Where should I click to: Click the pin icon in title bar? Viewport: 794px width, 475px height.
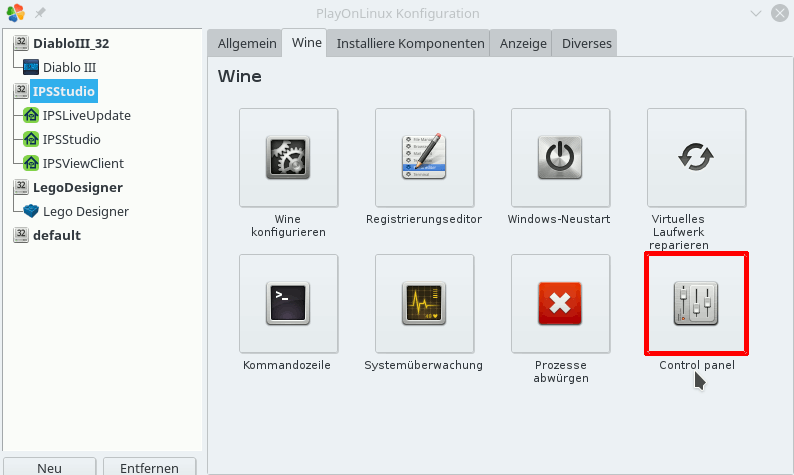pos(40,13)
